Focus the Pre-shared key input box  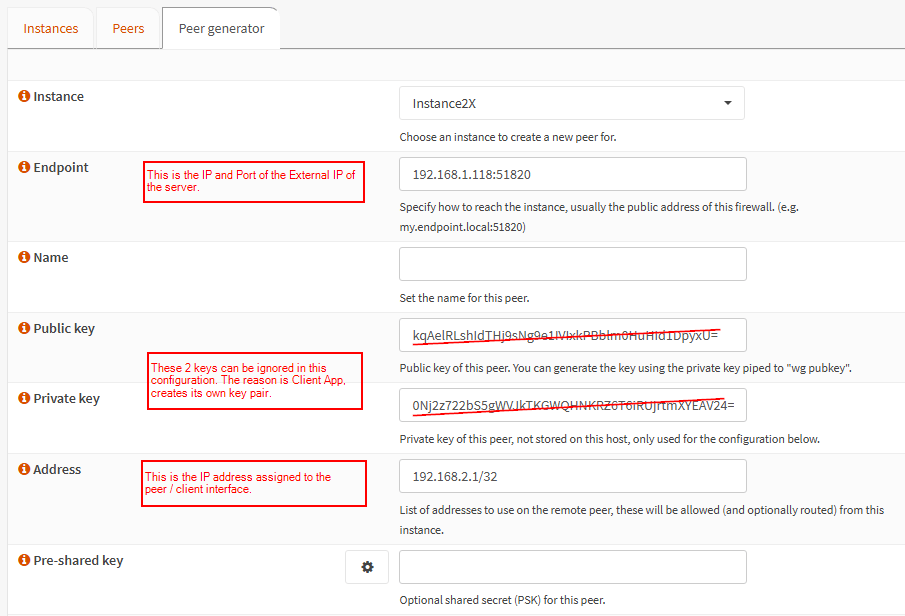coord(572,567)
